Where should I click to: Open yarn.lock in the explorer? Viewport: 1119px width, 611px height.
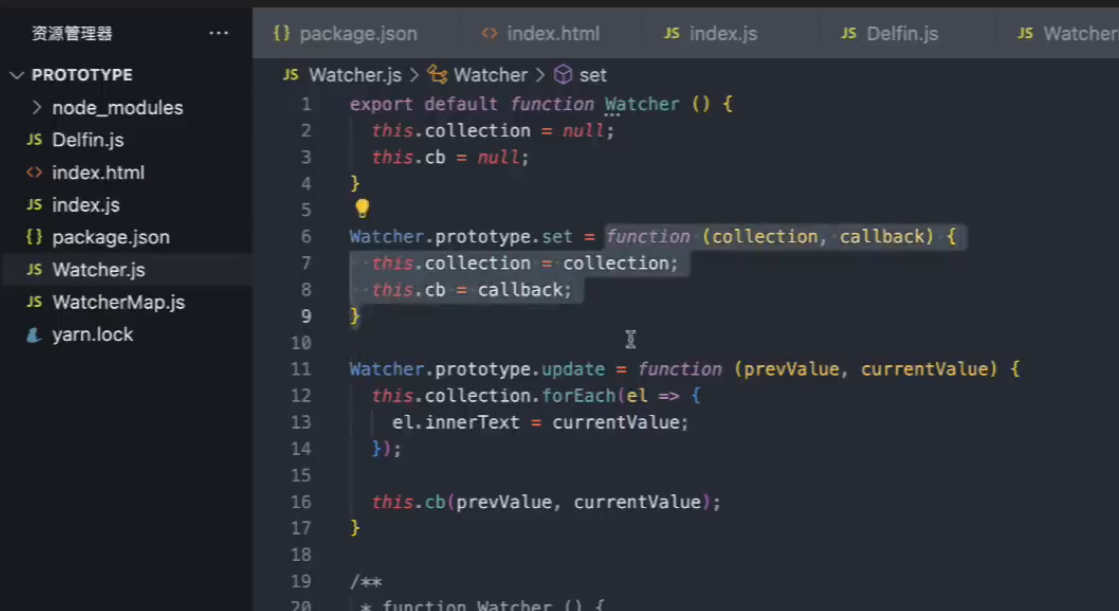[92, 334]
